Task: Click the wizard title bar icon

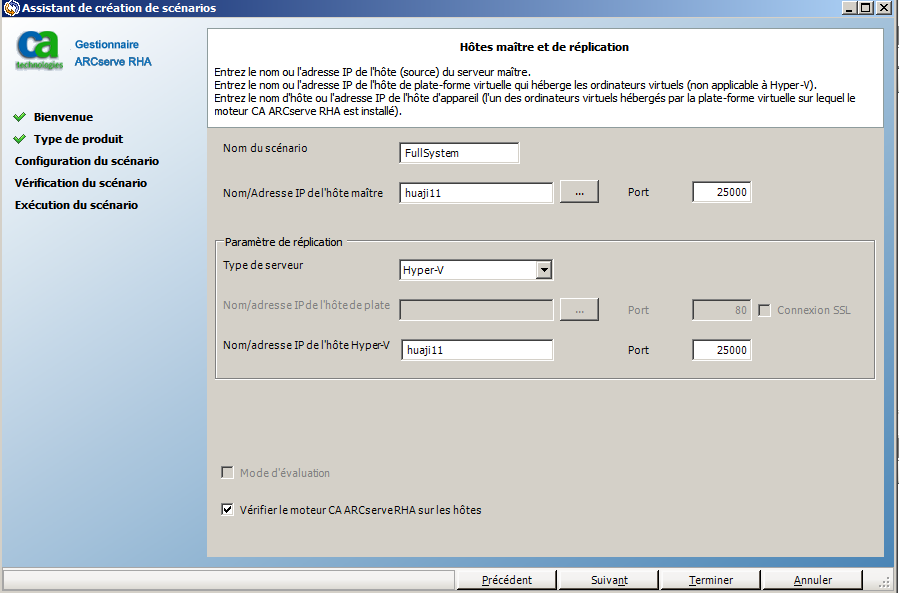Action: click(x=10, y=8)
